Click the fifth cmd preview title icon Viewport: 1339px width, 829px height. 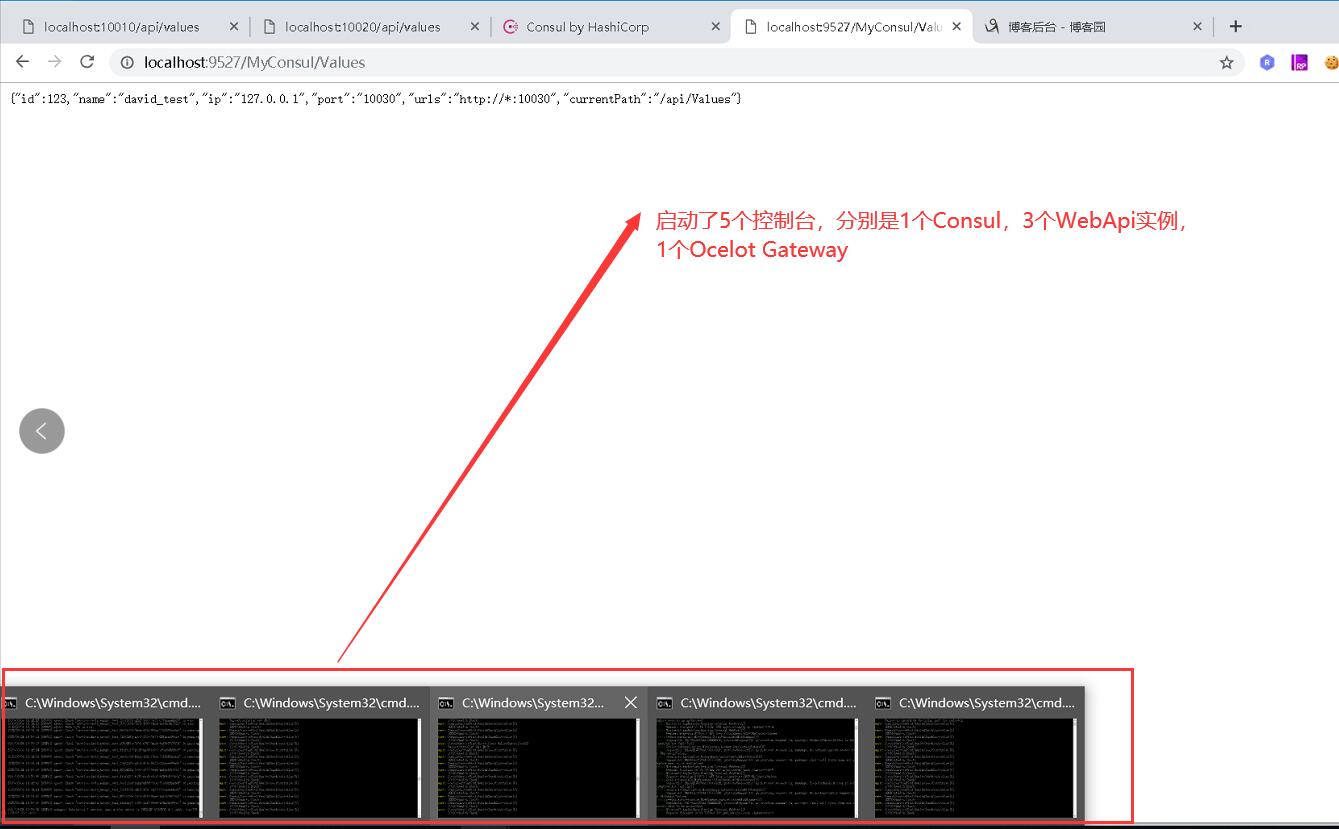point(883,703)
